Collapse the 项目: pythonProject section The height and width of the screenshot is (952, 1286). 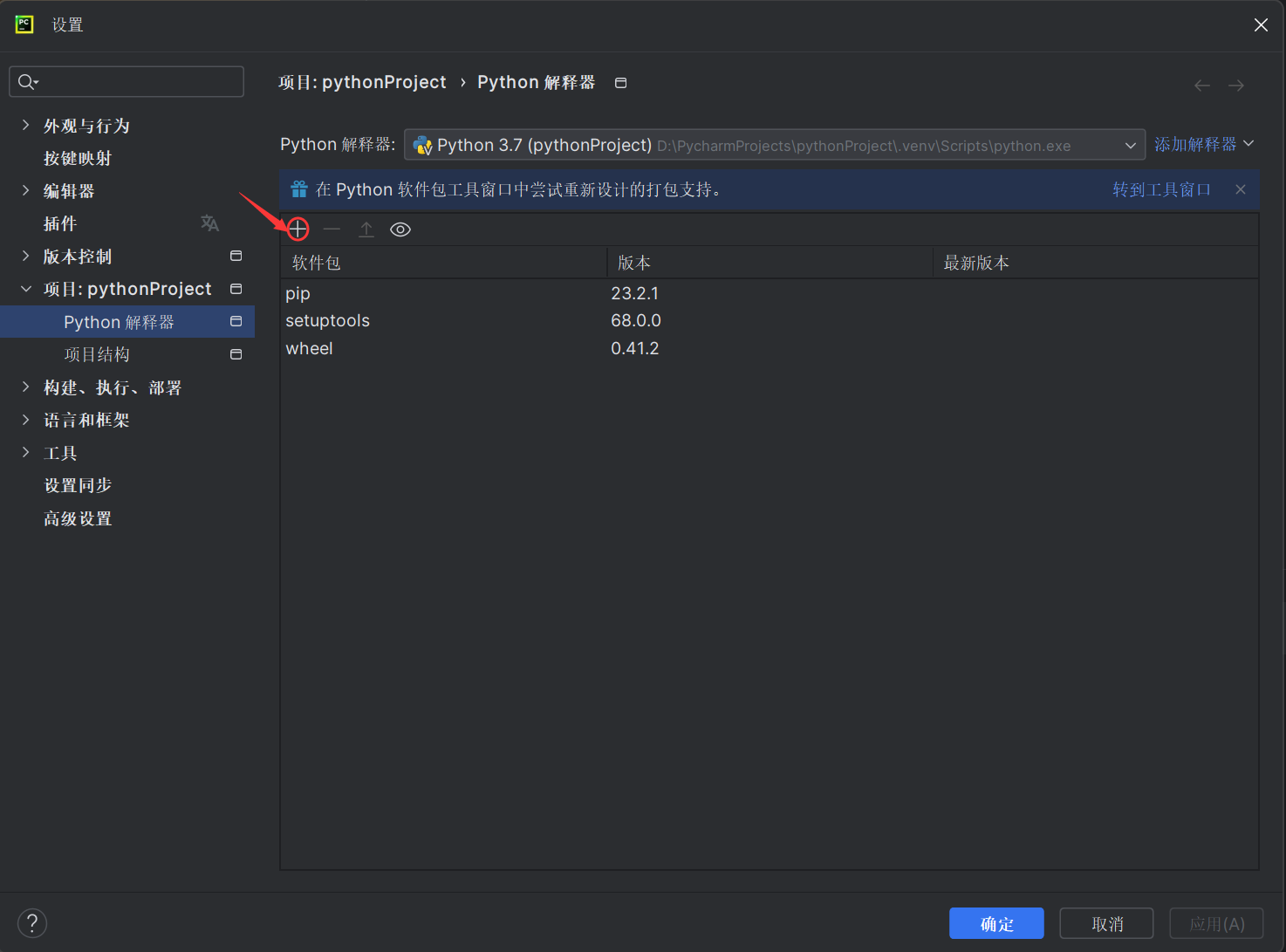point(25,289)
